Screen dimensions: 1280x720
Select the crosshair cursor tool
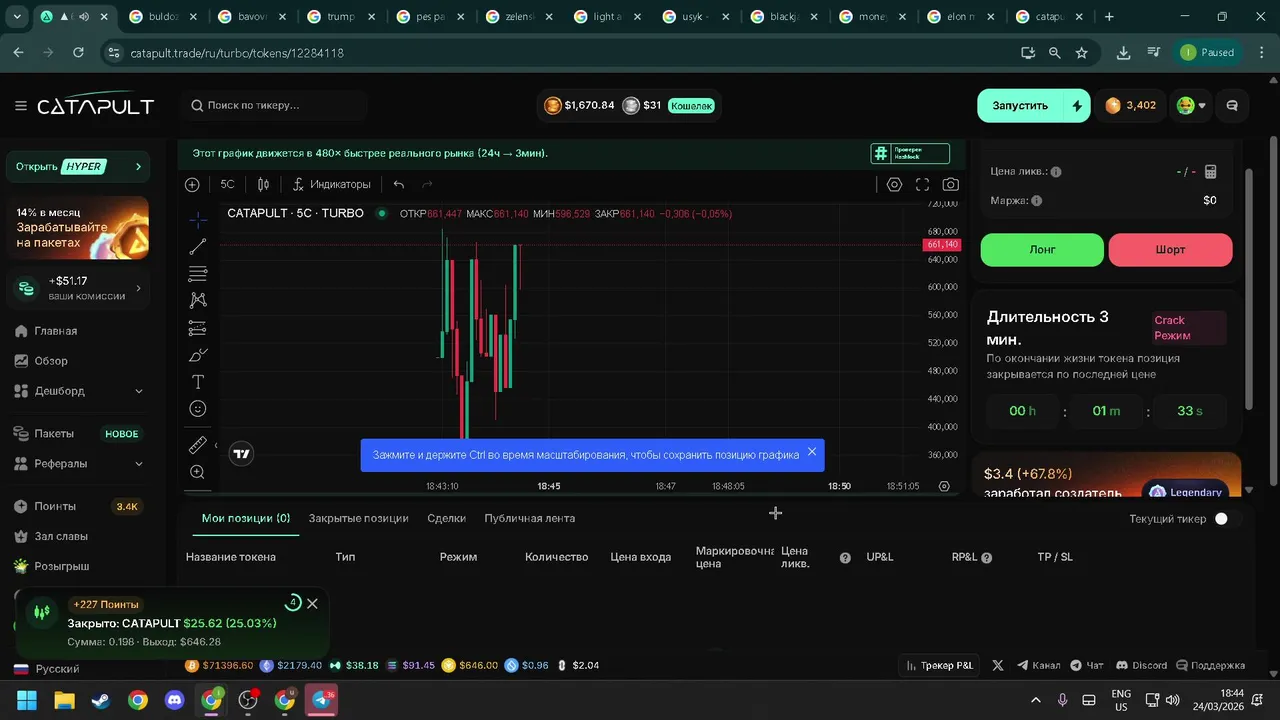198,220
